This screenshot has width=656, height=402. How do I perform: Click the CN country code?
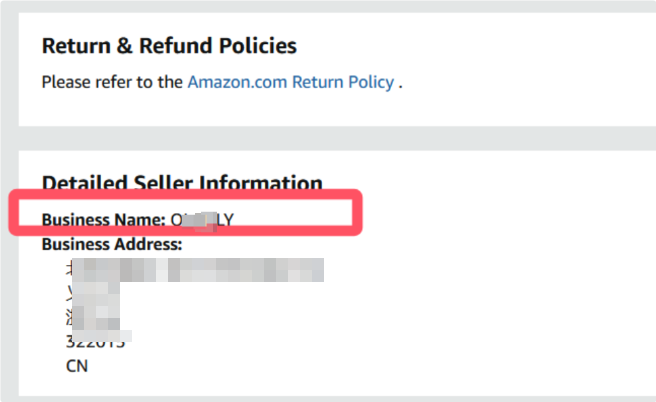click(x=77, y=366)
